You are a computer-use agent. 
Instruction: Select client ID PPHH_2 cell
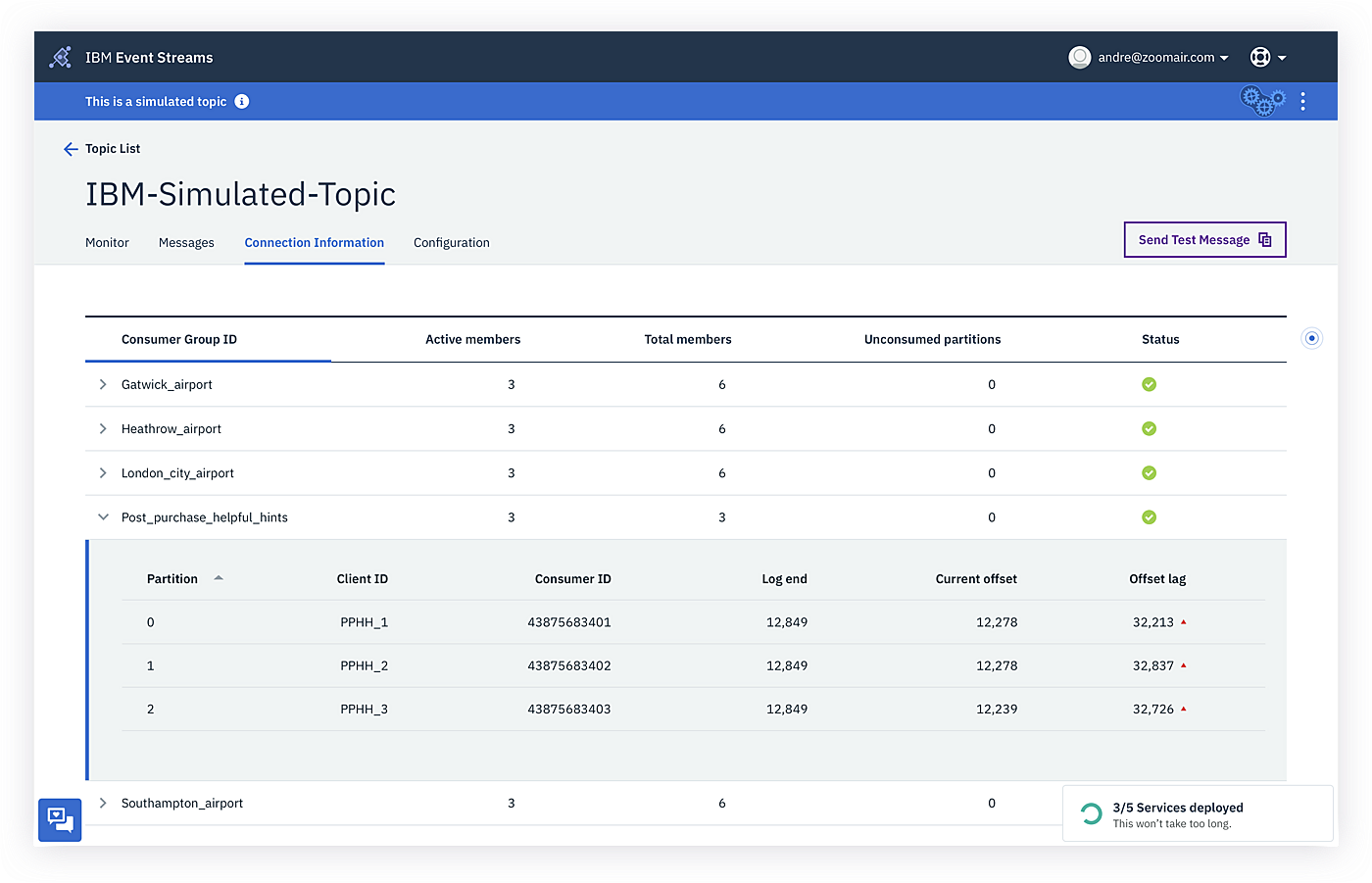pos(365,665)
